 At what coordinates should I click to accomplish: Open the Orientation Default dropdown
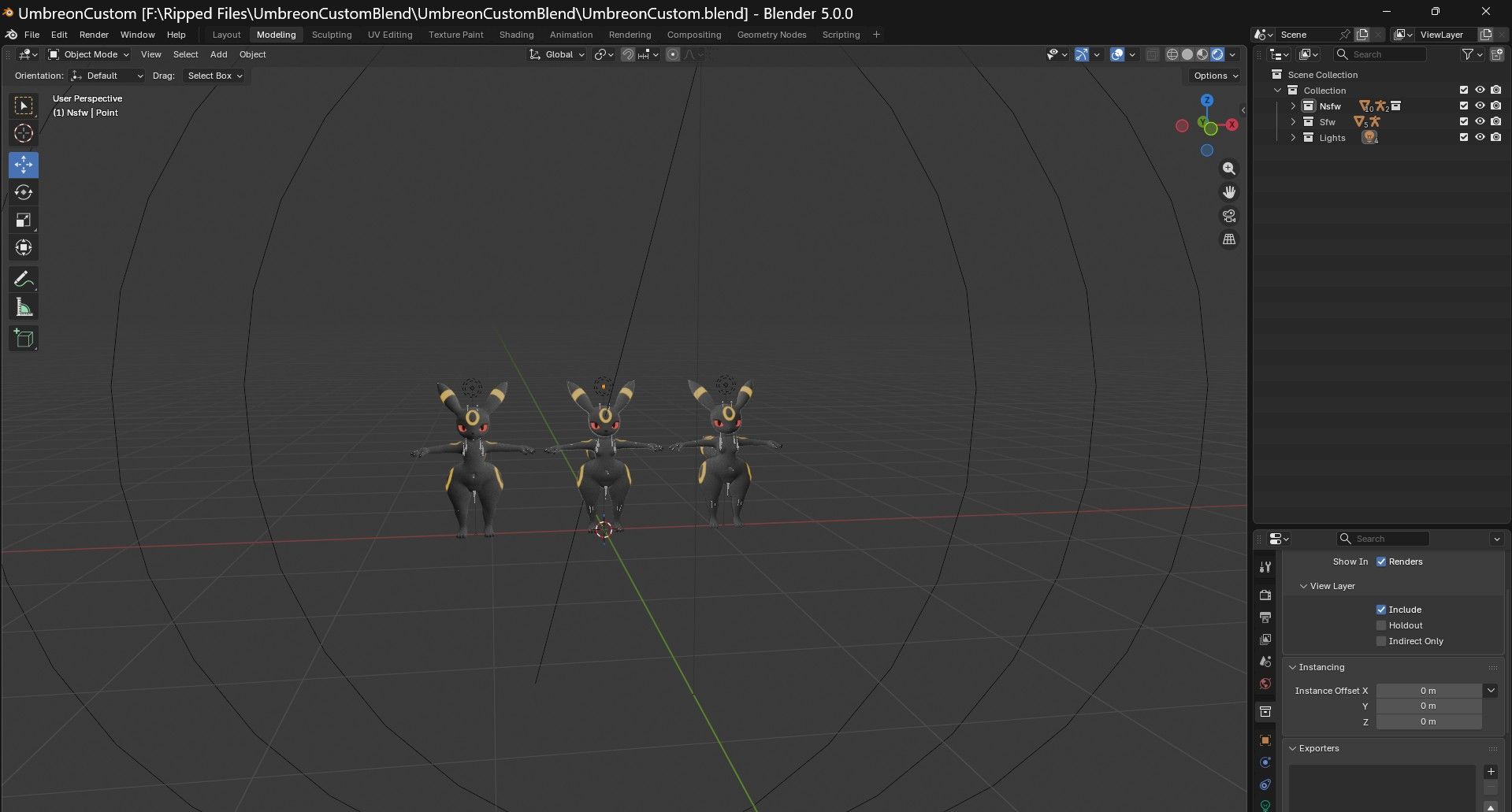point(106,76)
